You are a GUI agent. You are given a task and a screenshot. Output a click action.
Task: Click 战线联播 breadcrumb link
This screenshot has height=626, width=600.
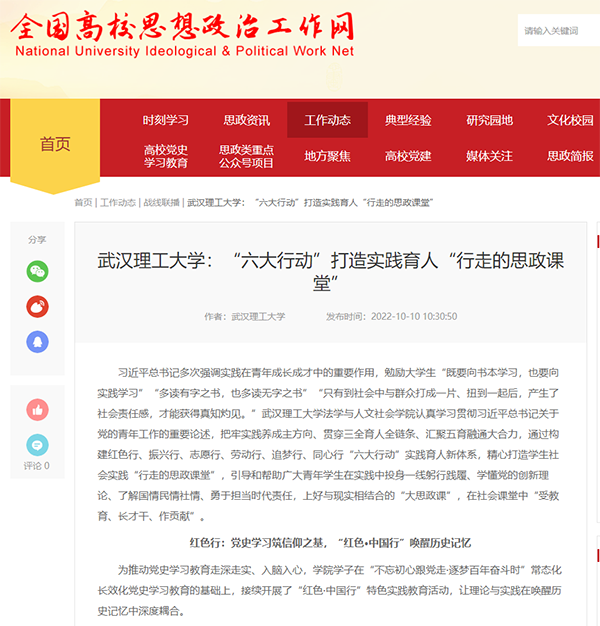(x=160, y=202)
